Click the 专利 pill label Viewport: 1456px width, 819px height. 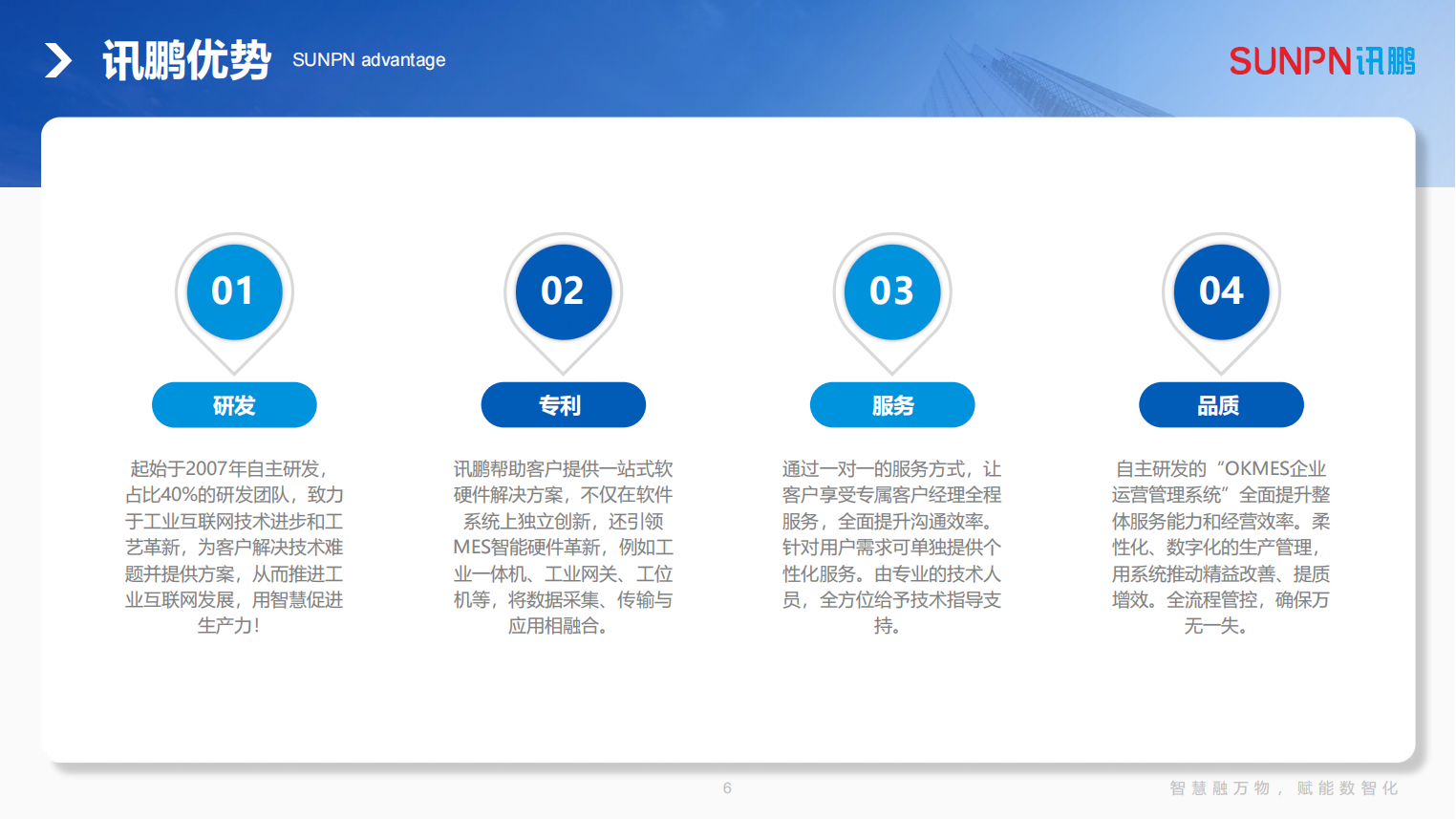click(564, 405)
